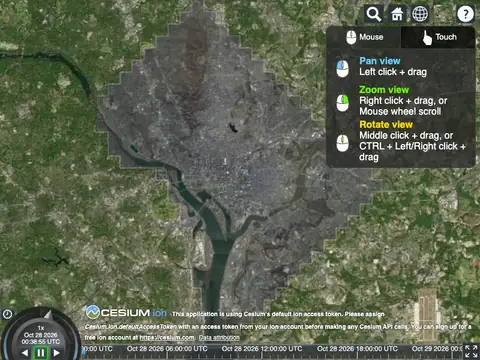The height and width of the screenshot is (360, 480).
Task: Click the 1x speed label
Action: [x=41, y=328]
